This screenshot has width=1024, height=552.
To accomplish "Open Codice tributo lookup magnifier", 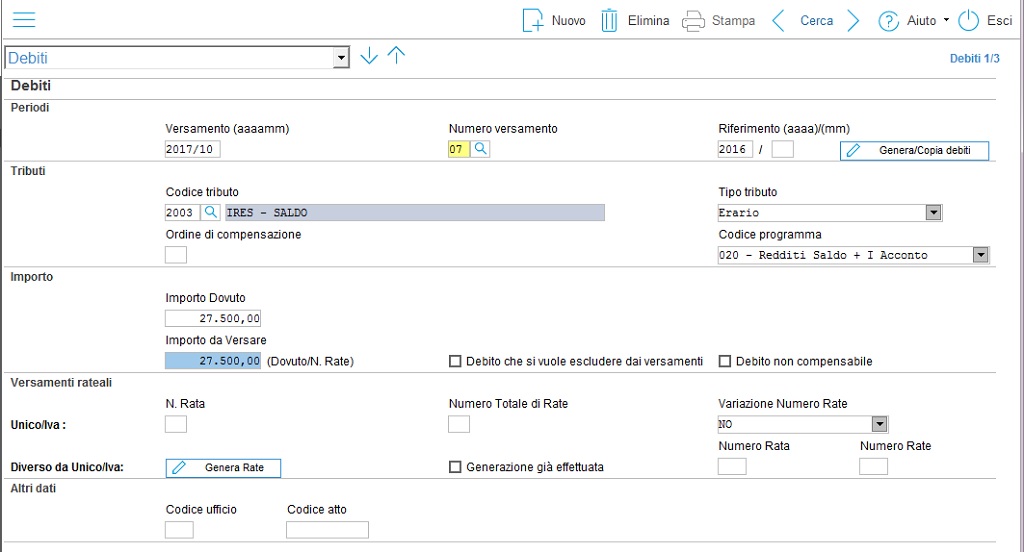I will tap(210, 212).
